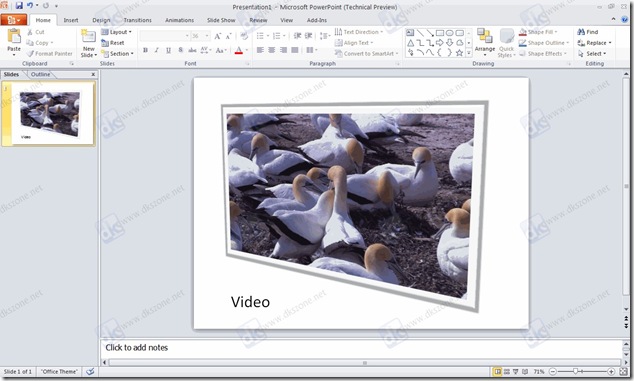Open the font color dropdown arrow
The width and height of the screenshot is (634, 381).
247,51
